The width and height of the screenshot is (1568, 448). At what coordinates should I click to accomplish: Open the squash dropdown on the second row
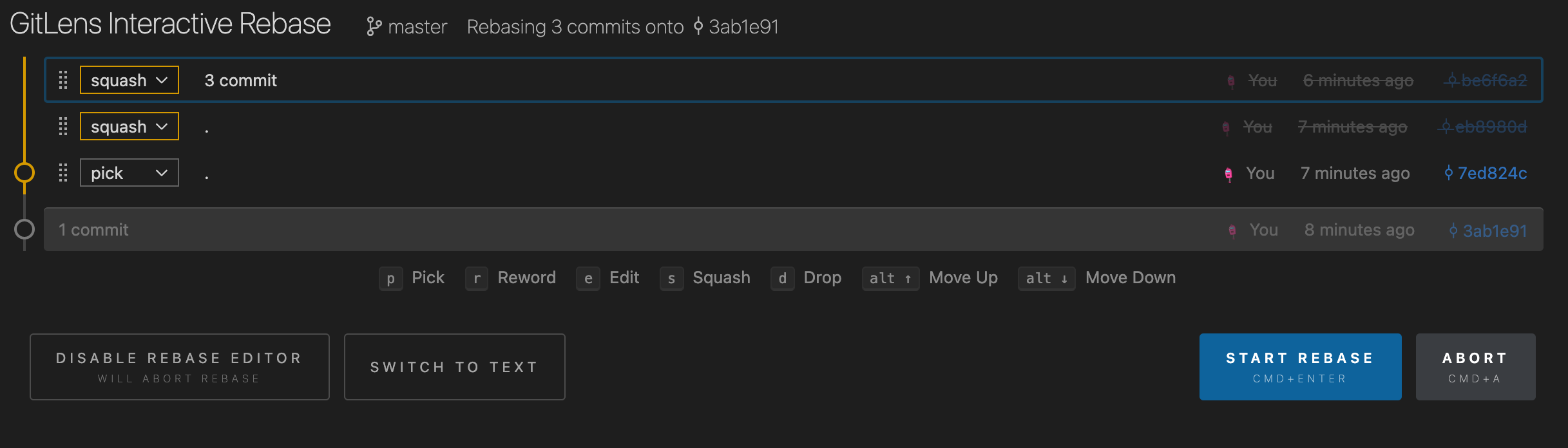coord(129,127)
